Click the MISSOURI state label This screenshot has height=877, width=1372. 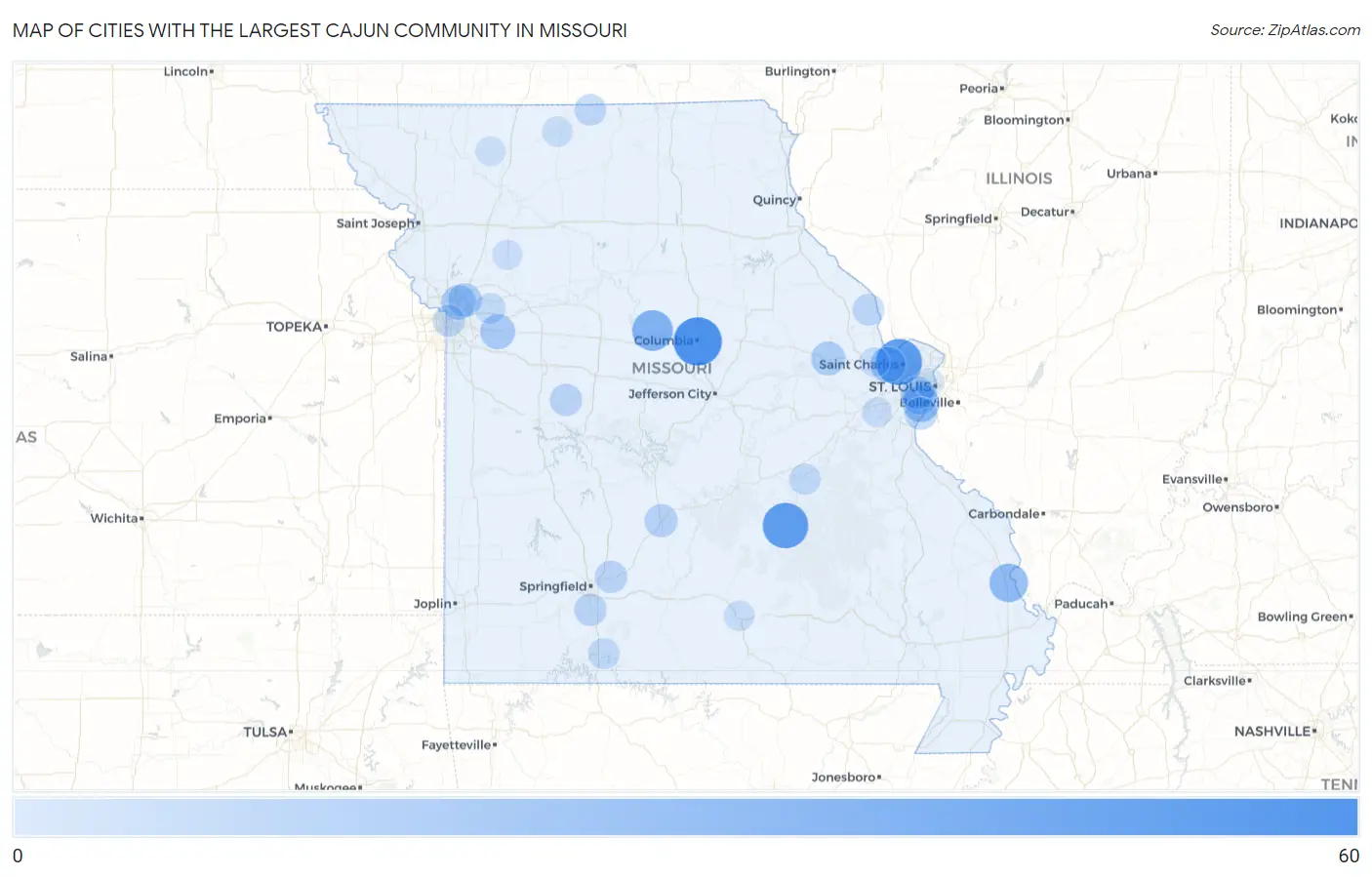pyautogui.click(x=671, y=369)
